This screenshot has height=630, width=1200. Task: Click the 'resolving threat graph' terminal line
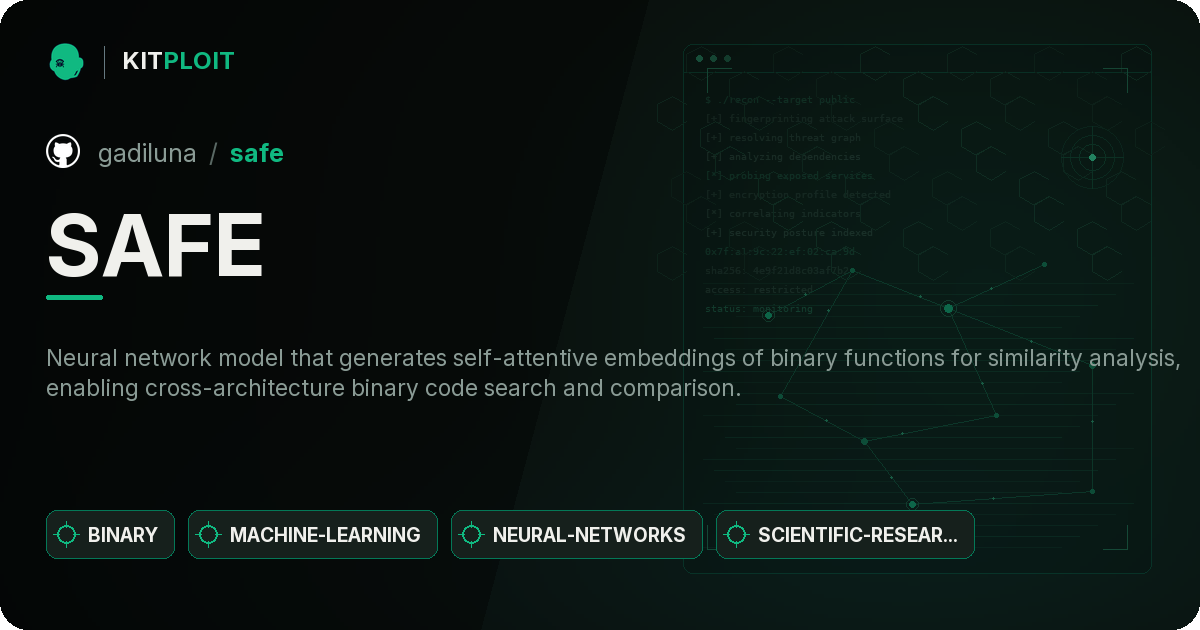tap(782, 138)
